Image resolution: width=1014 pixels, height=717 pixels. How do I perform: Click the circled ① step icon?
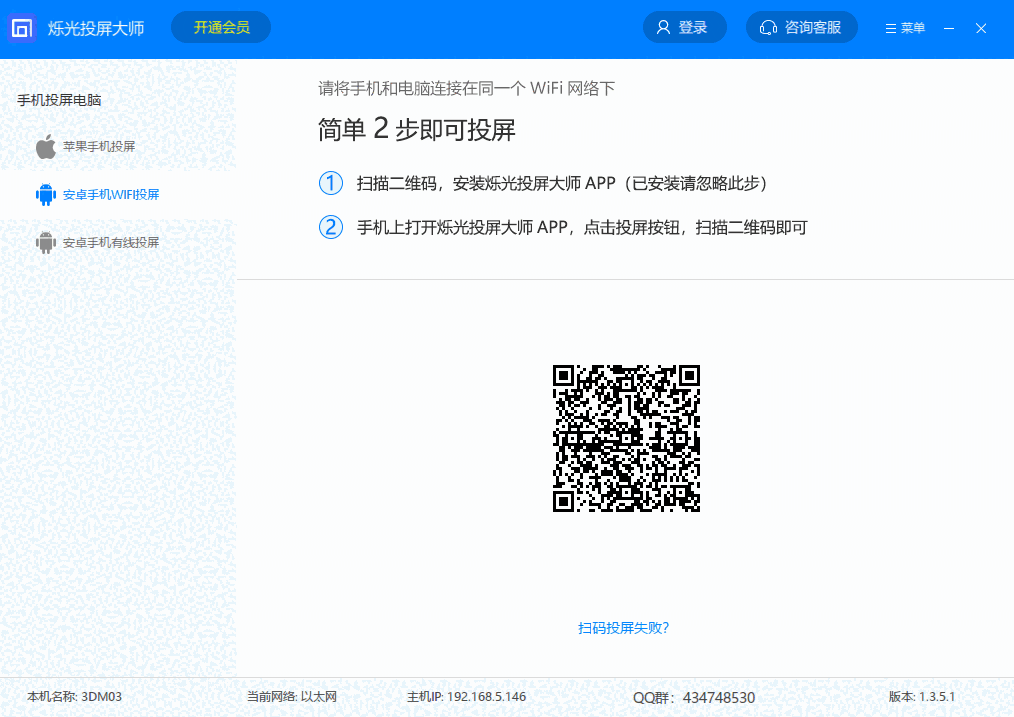coord(330,183)
